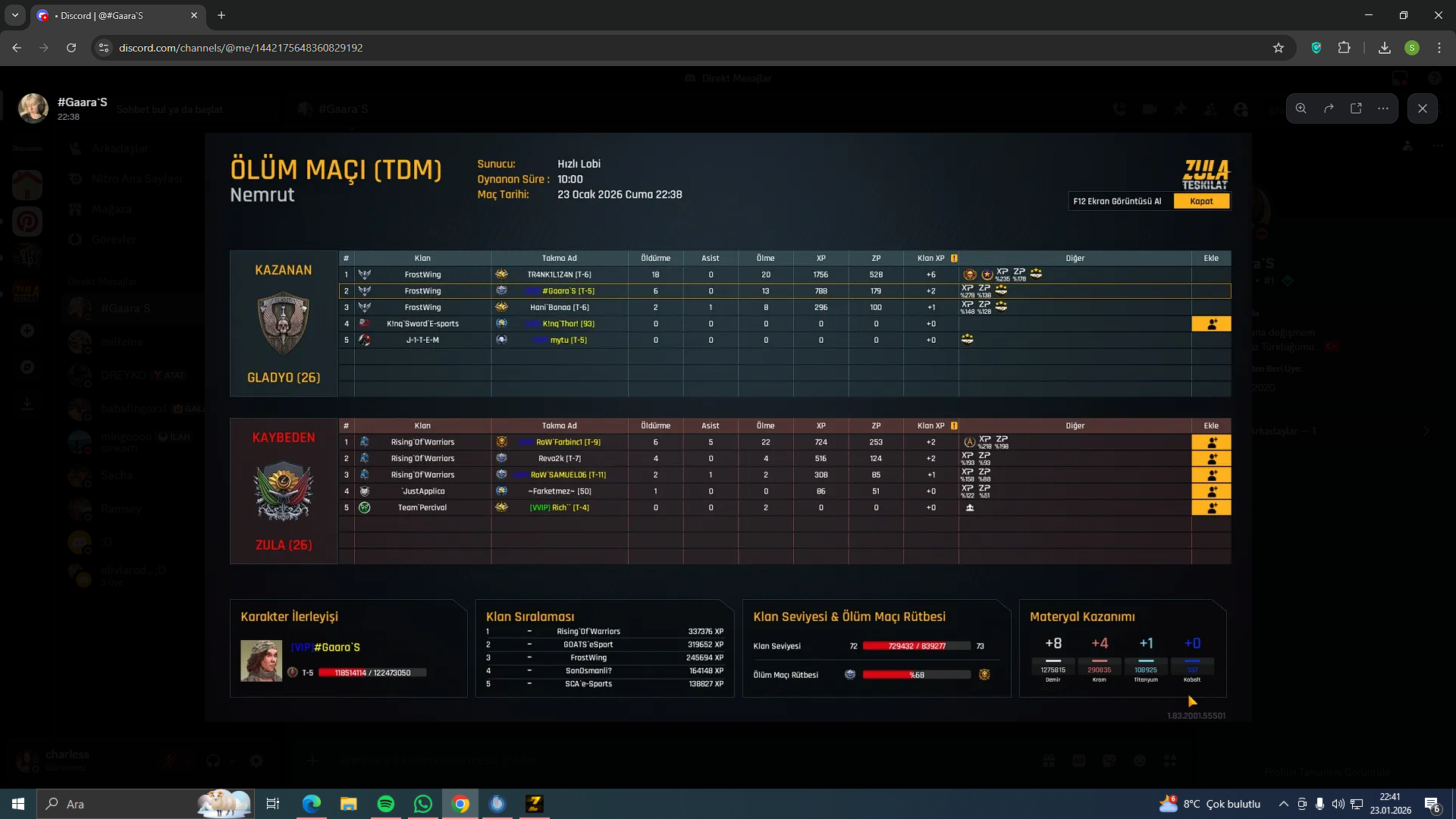Open WhatsApp from taskbar
The width and height of the screenshot is (1456, 819).
pos(423,804)
